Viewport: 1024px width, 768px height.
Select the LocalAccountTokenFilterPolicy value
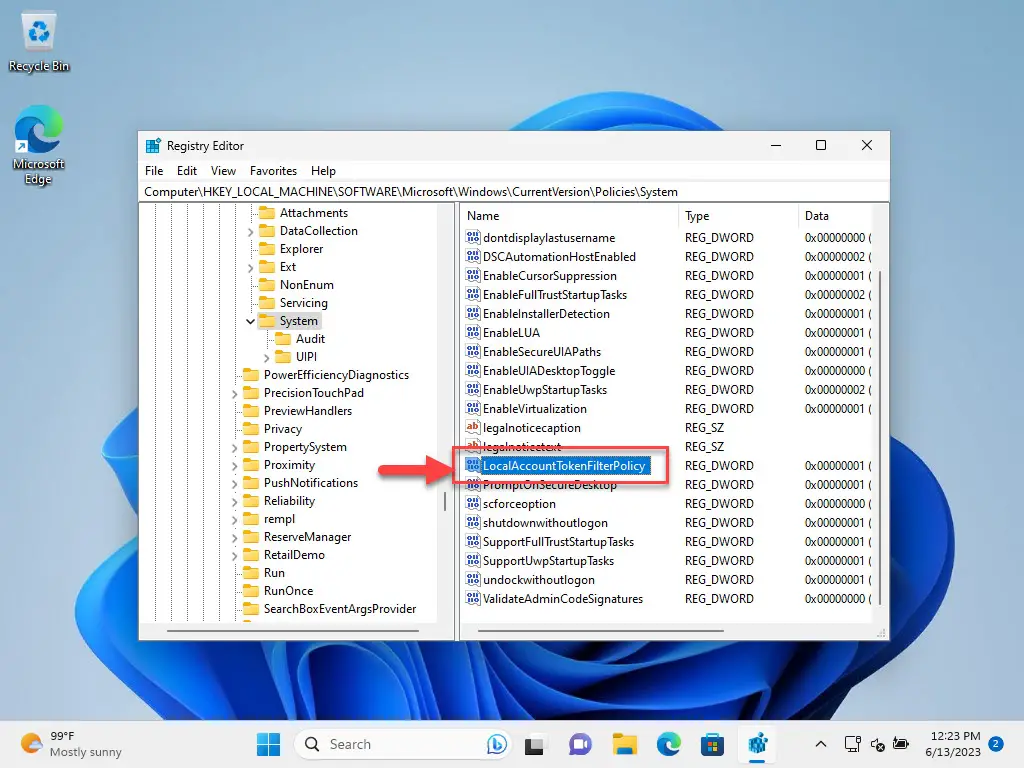pyautogui.click(x=564, y=465)
